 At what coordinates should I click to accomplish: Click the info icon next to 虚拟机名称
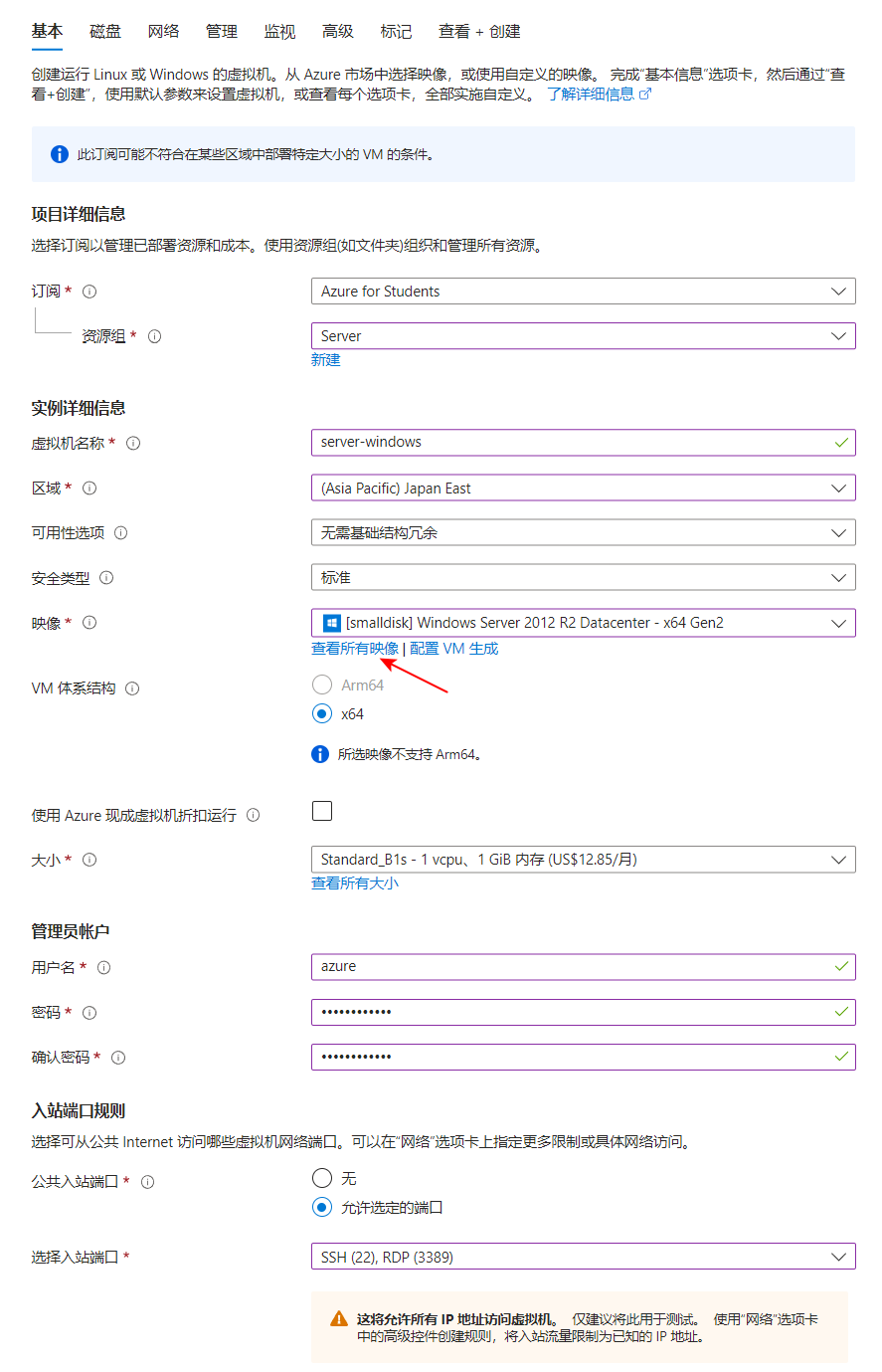point(133,443)
